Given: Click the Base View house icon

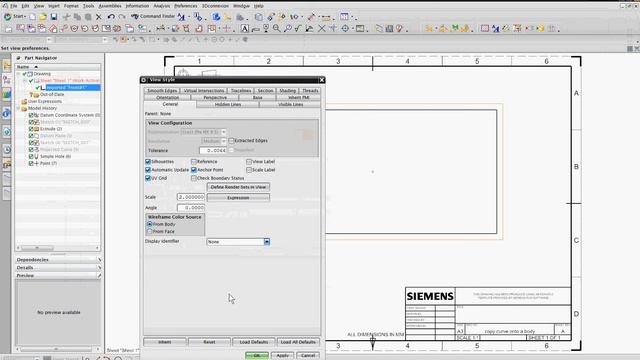Looking at the screenshot, I should point(53,29).
